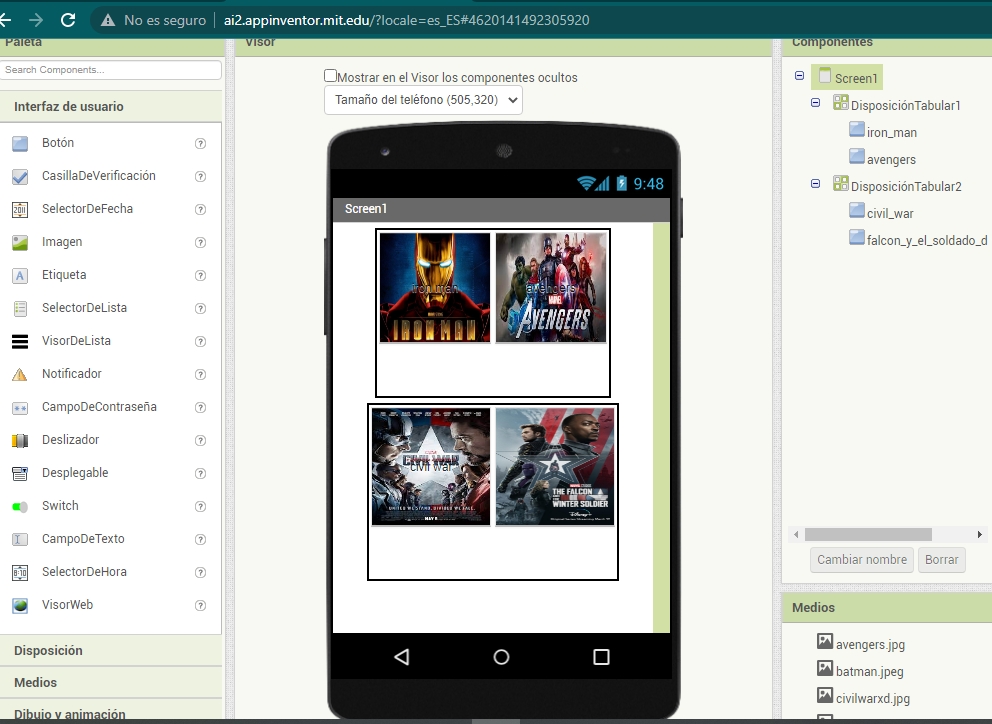Click the scrollbar left arrow in Componentes
Screen dimensions: 992x724
click(x=796, y=534)
